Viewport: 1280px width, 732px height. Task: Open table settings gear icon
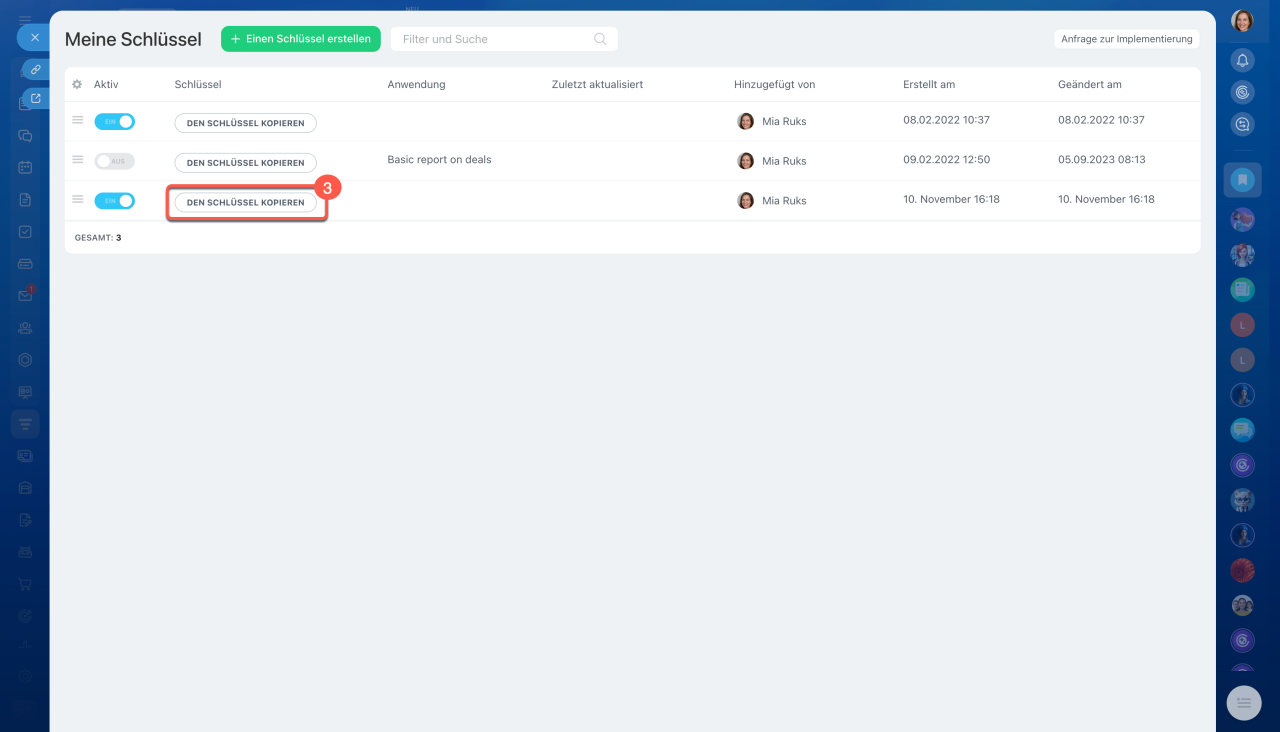(77, 85)
